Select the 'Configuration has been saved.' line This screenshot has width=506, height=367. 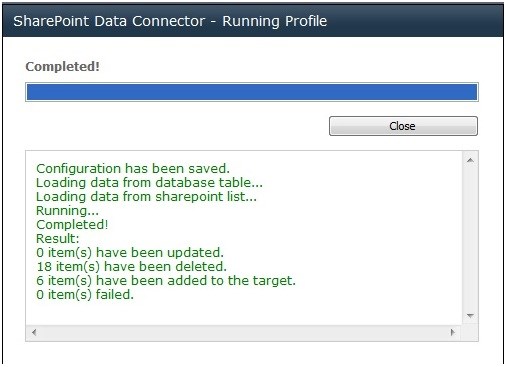133,169
